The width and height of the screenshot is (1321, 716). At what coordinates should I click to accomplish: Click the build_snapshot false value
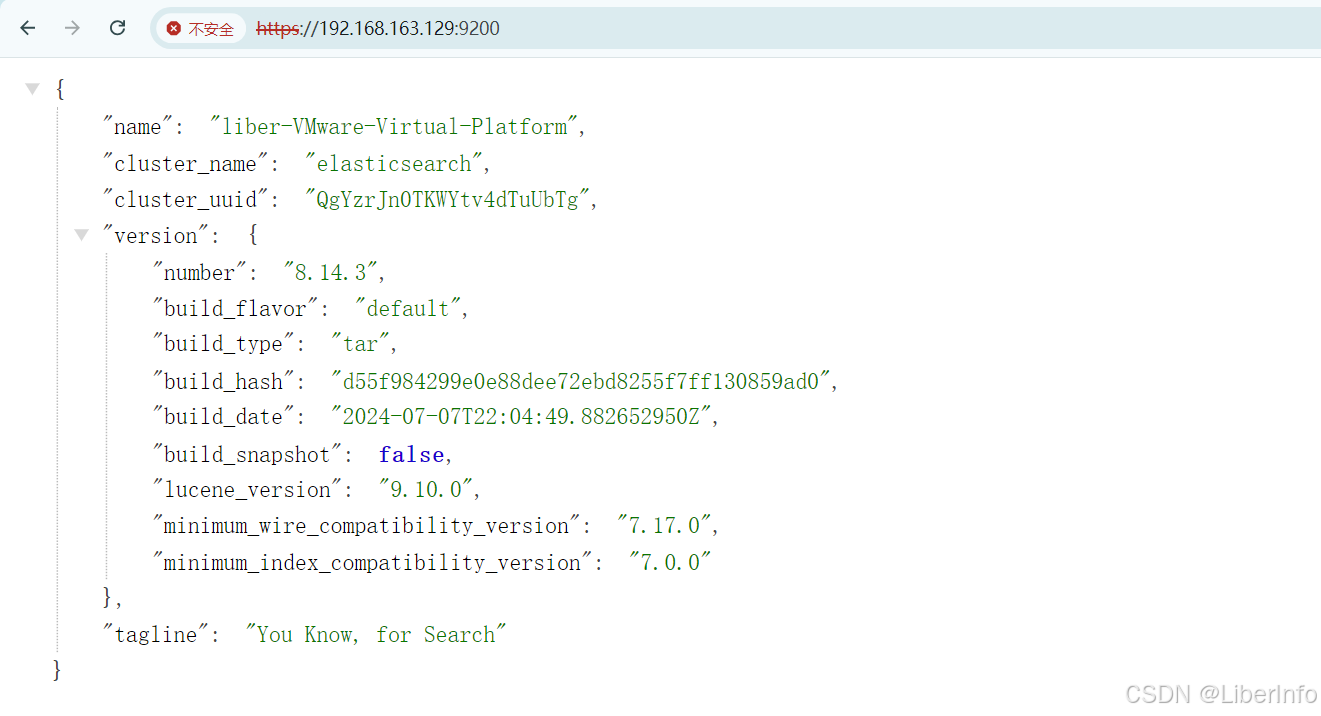(411, 455)
